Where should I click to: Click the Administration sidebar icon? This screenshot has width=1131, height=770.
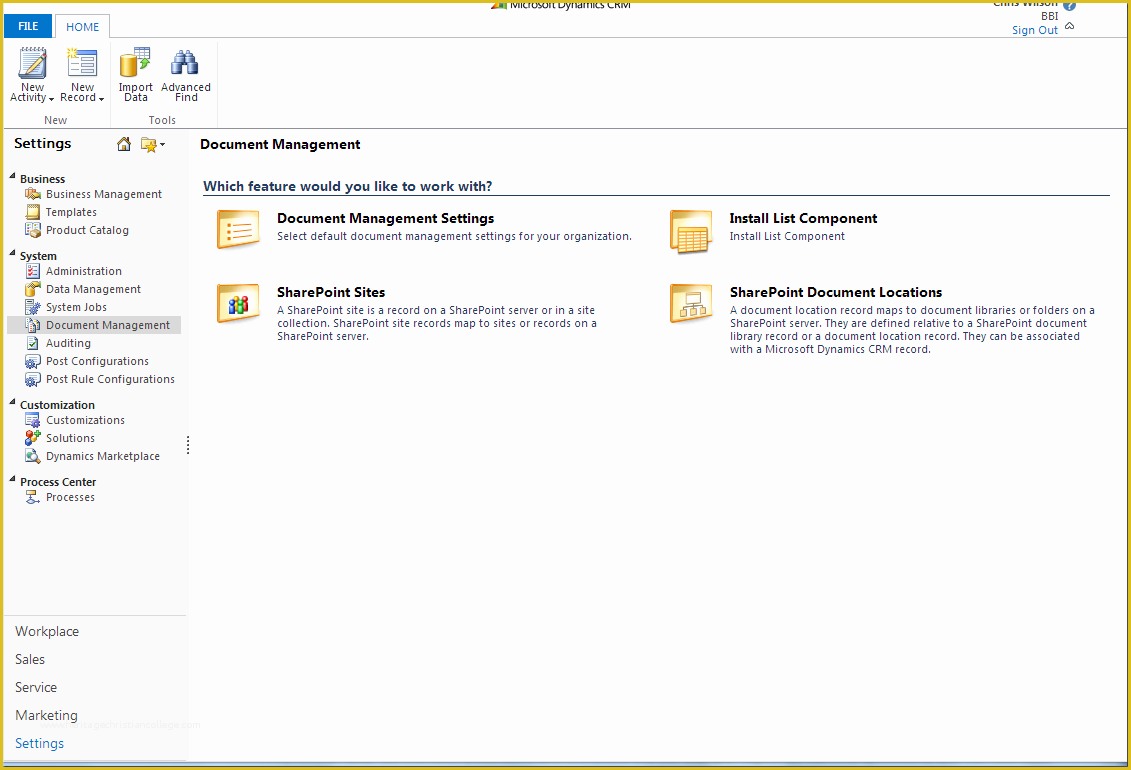[32, 271]
